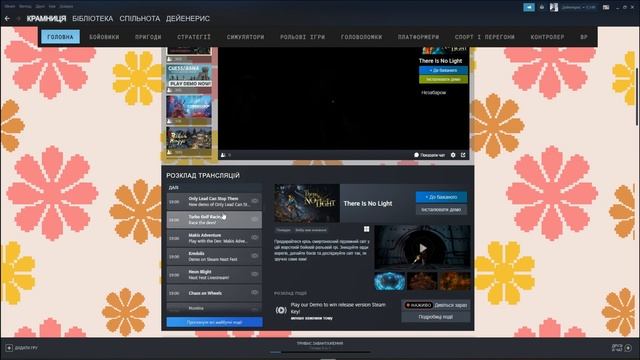This screenshot has width=640, height=360.
Task: Select the БОЙОВИКИ category tab
Action: 104,37
